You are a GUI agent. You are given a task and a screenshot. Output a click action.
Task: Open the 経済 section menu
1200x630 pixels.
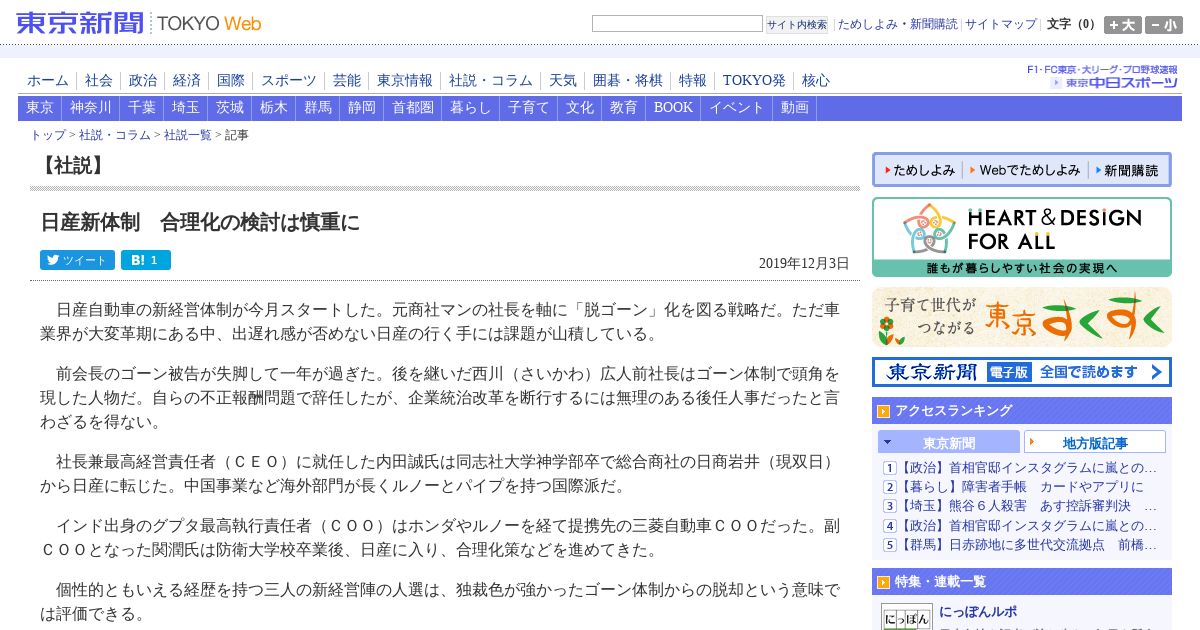(x=187, y=80)
